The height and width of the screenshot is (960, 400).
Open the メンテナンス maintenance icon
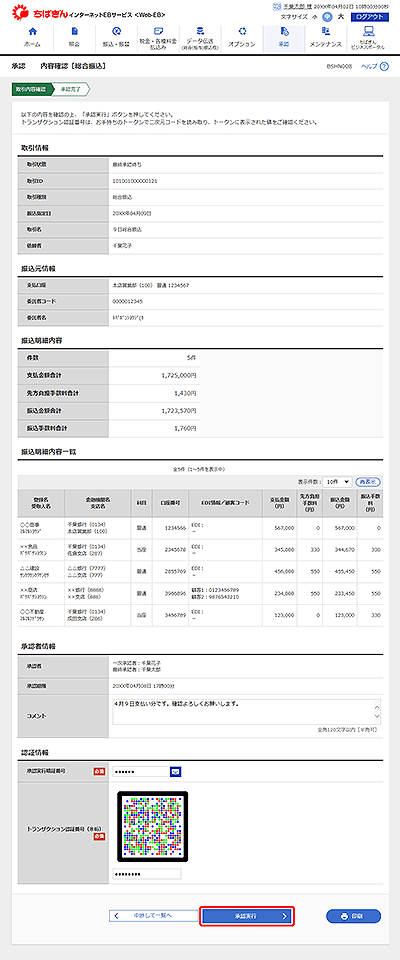325,31
